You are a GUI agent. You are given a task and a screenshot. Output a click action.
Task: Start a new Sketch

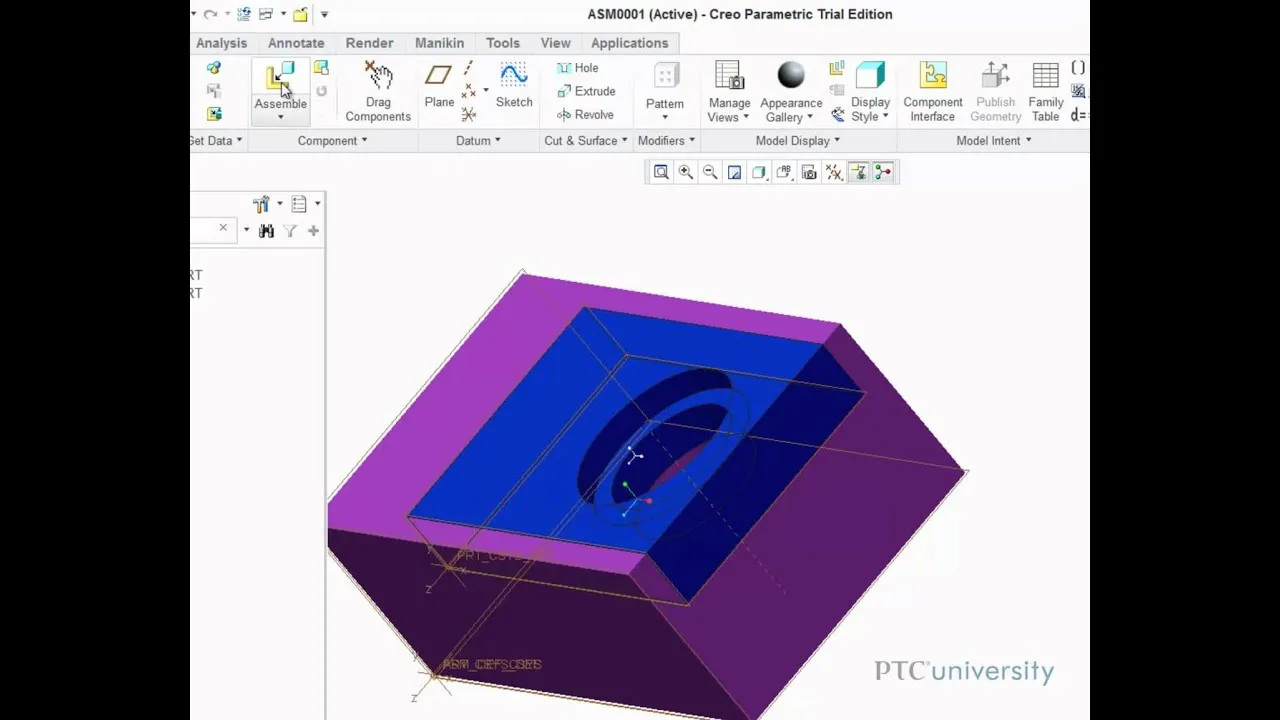click(514, 85)
